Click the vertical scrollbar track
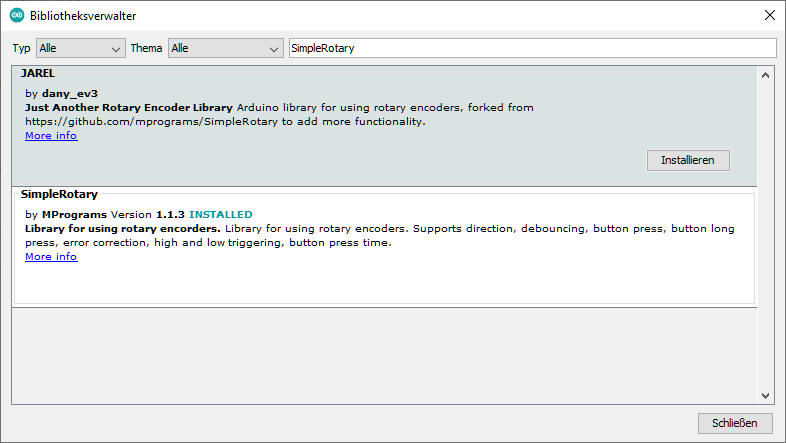The image size is (786, 443). (x=766, y=250)
